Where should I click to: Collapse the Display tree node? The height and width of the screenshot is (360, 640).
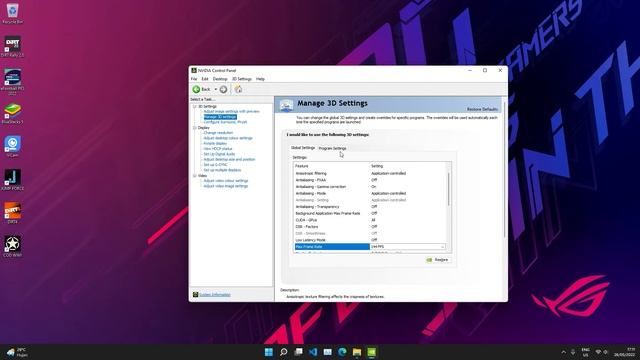coord(195,128)
